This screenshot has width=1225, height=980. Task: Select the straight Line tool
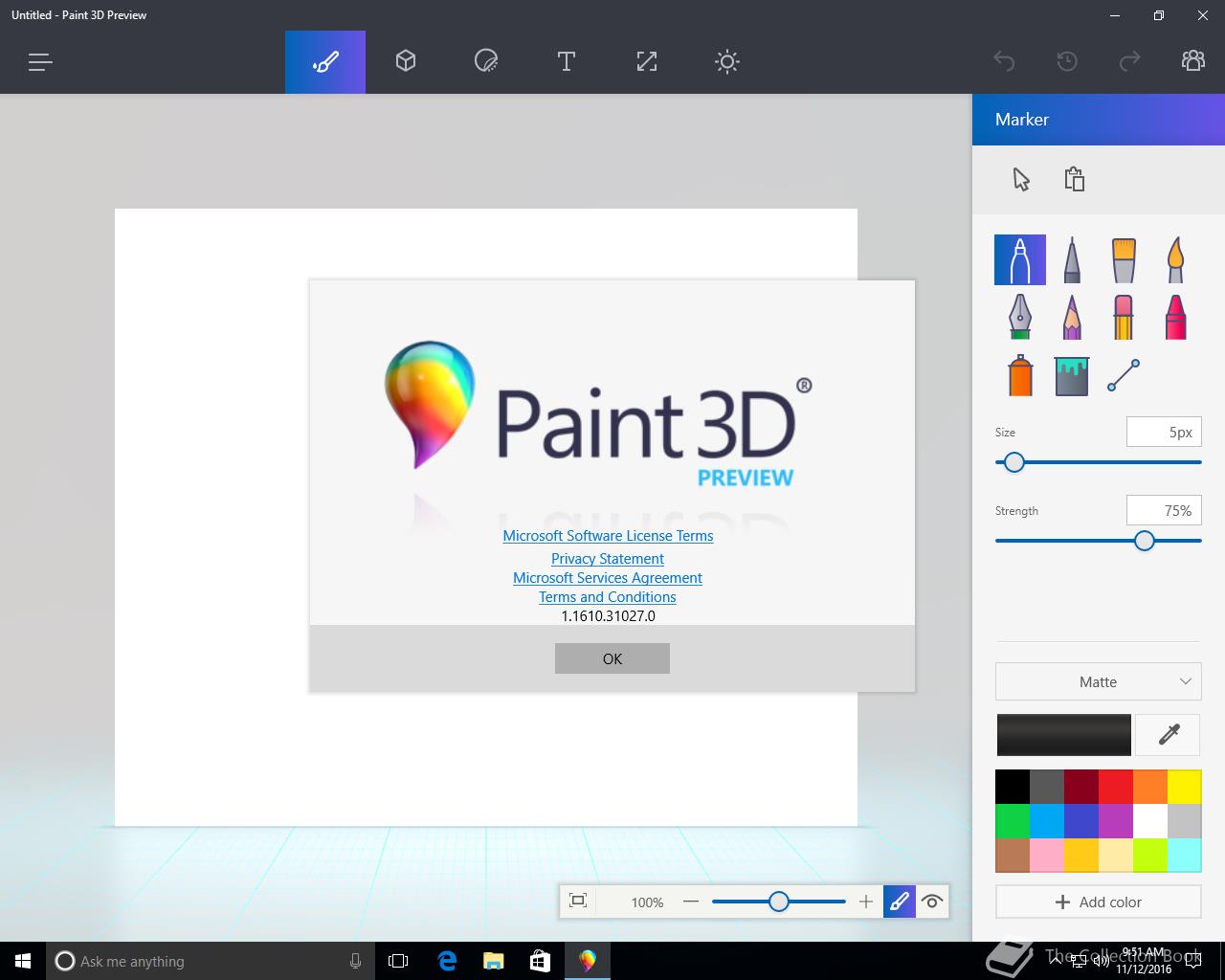point(1124,375)
